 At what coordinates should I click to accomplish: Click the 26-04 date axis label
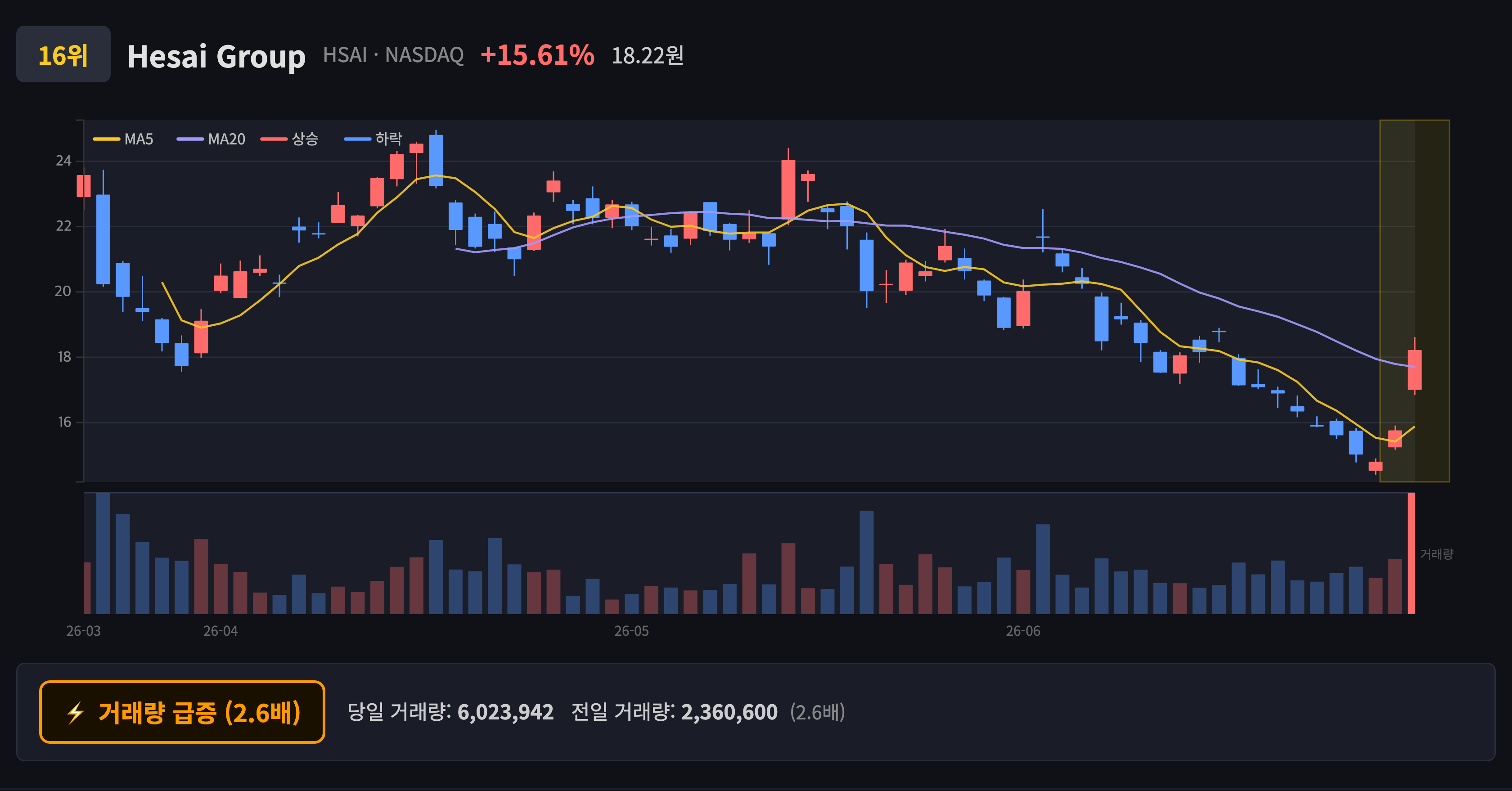[220, 631]
